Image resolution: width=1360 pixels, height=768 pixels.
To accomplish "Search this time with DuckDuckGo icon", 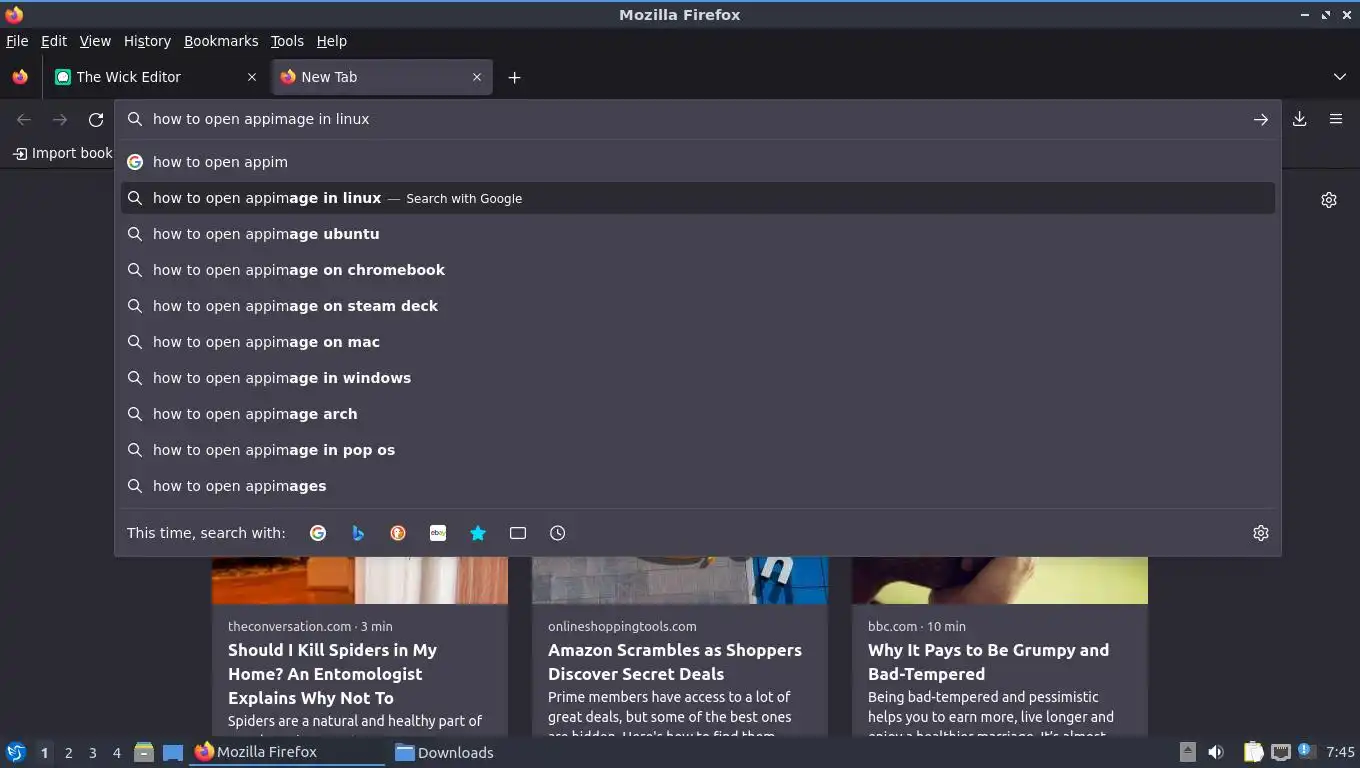I will pos(398,533).
